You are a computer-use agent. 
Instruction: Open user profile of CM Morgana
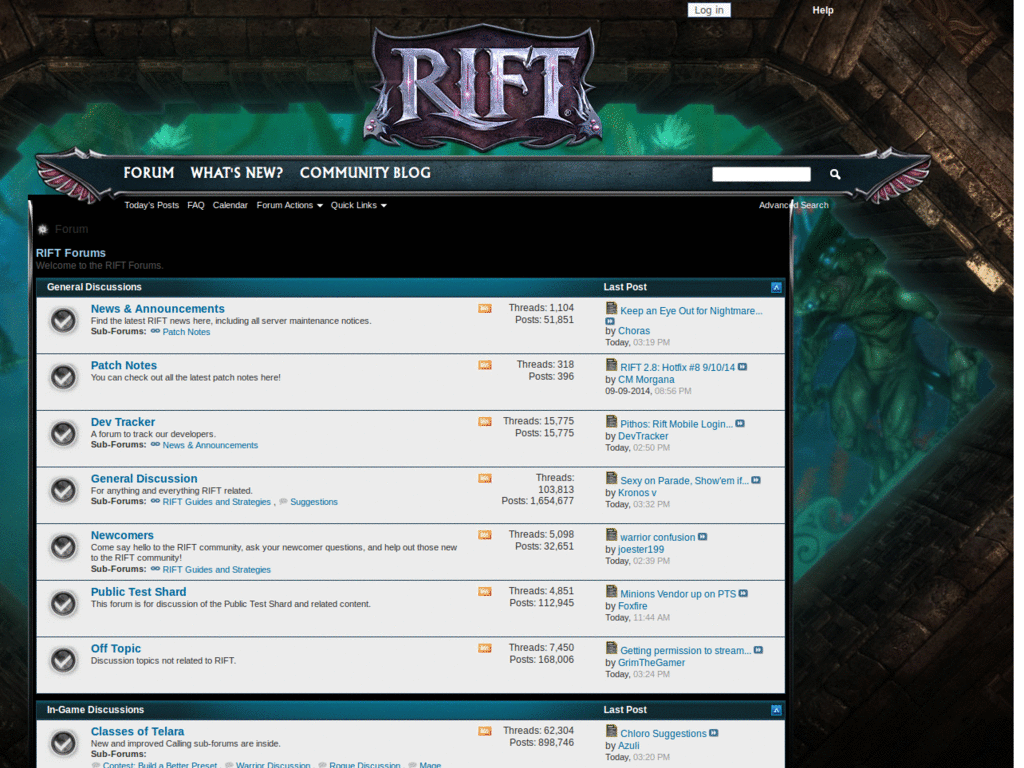tap(646, 379)
